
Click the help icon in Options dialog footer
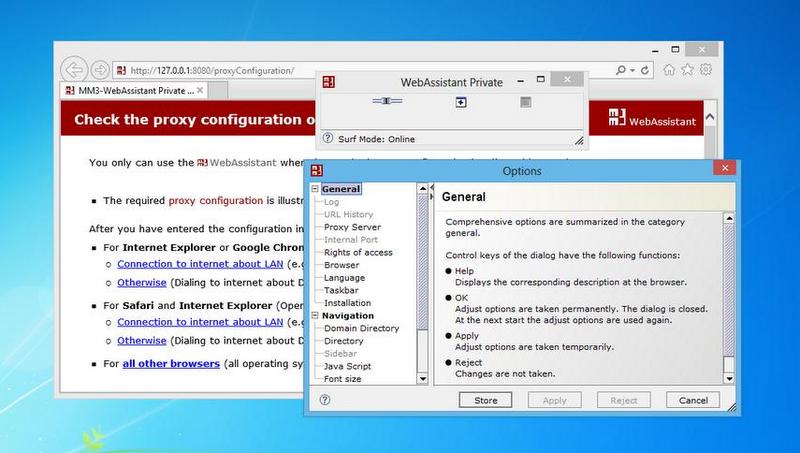(325, 400)
